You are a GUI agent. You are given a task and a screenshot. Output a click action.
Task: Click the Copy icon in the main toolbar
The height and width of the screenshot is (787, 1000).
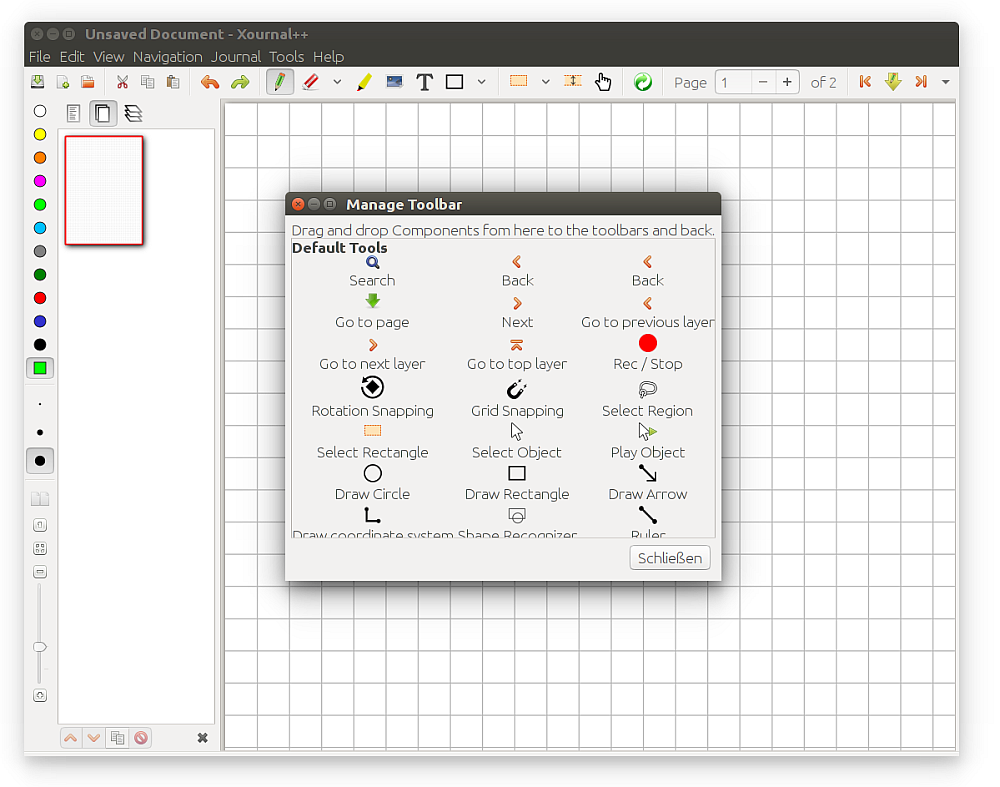[x=147, y=82]
